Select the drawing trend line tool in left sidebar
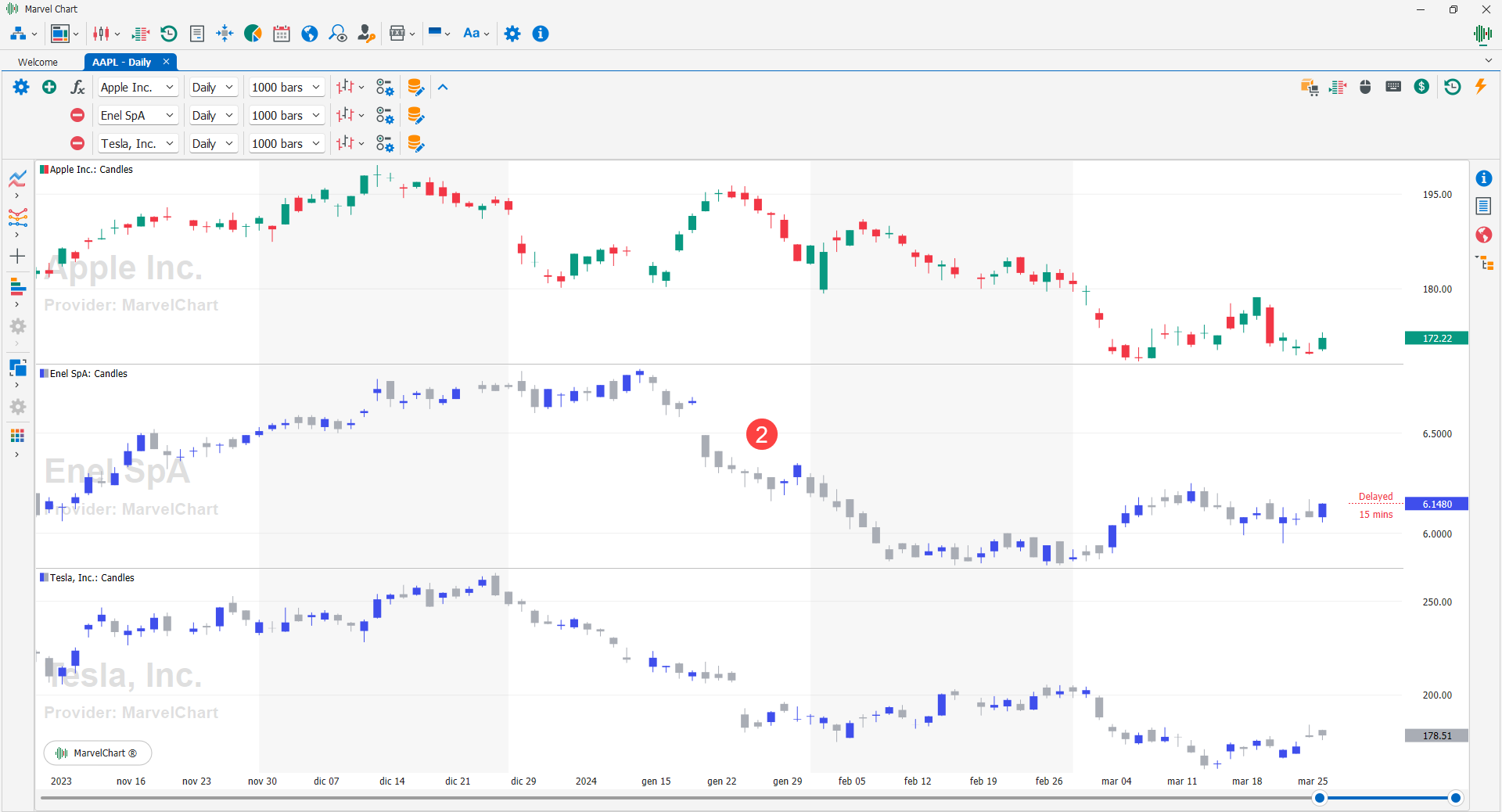 click(x=17, y=217)
